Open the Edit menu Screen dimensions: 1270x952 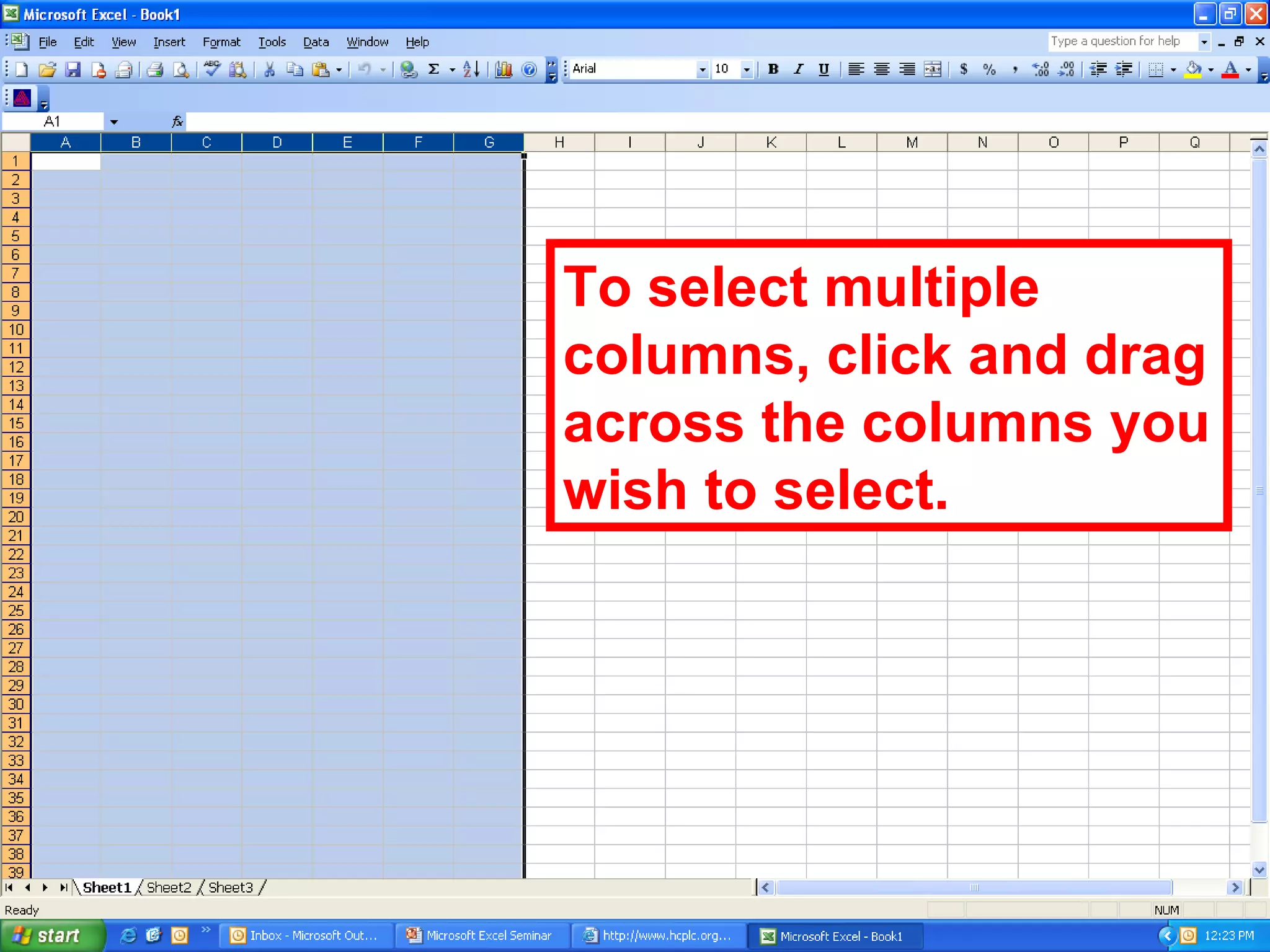tap(84, 42)
